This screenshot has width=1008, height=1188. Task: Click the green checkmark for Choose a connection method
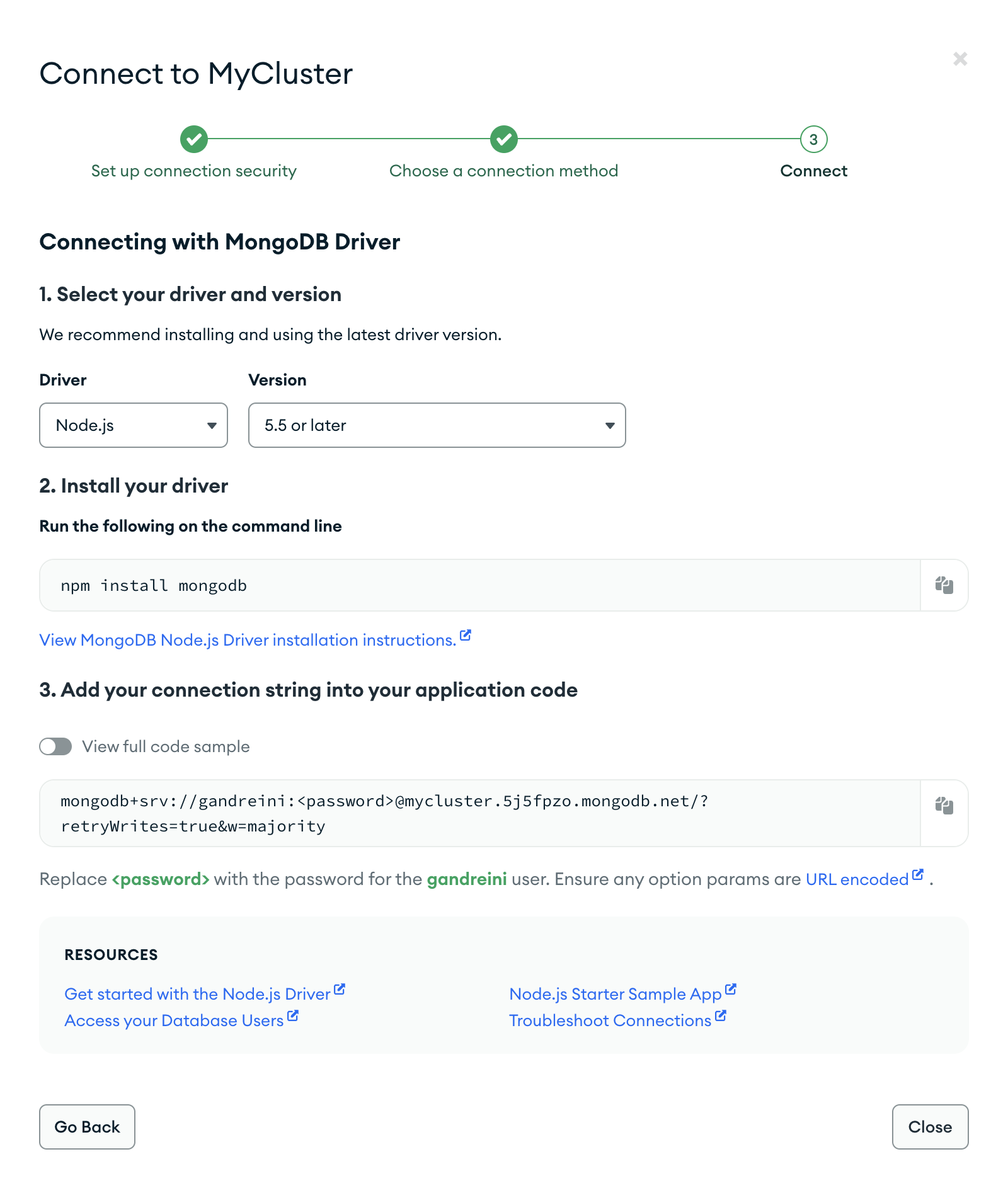[503, 139]
